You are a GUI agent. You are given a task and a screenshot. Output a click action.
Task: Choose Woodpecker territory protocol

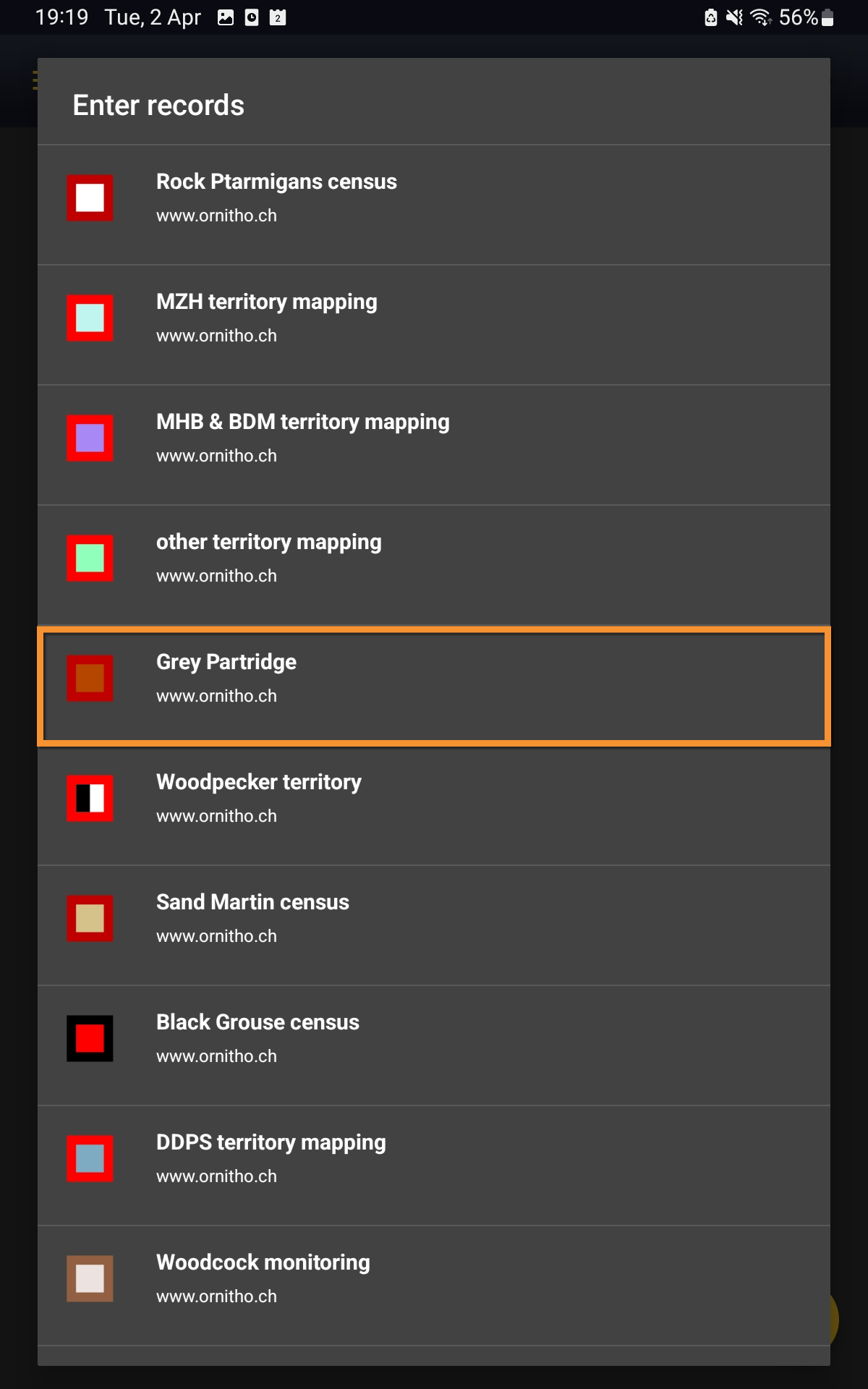point(434,798)
